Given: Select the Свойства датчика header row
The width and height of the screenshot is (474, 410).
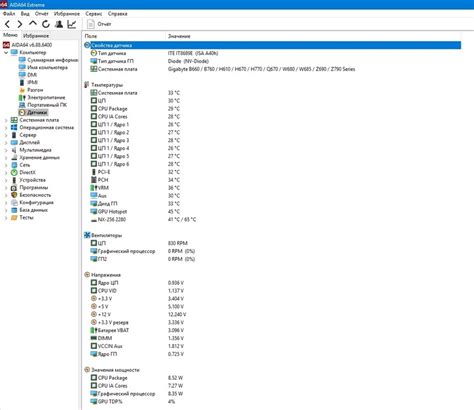Looking at the screenshot, I should click(x=272, y=45).
